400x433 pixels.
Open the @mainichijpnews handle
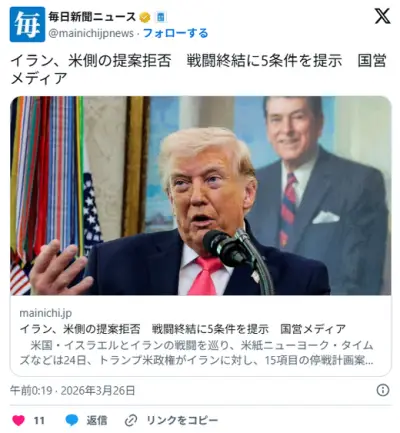91,33
